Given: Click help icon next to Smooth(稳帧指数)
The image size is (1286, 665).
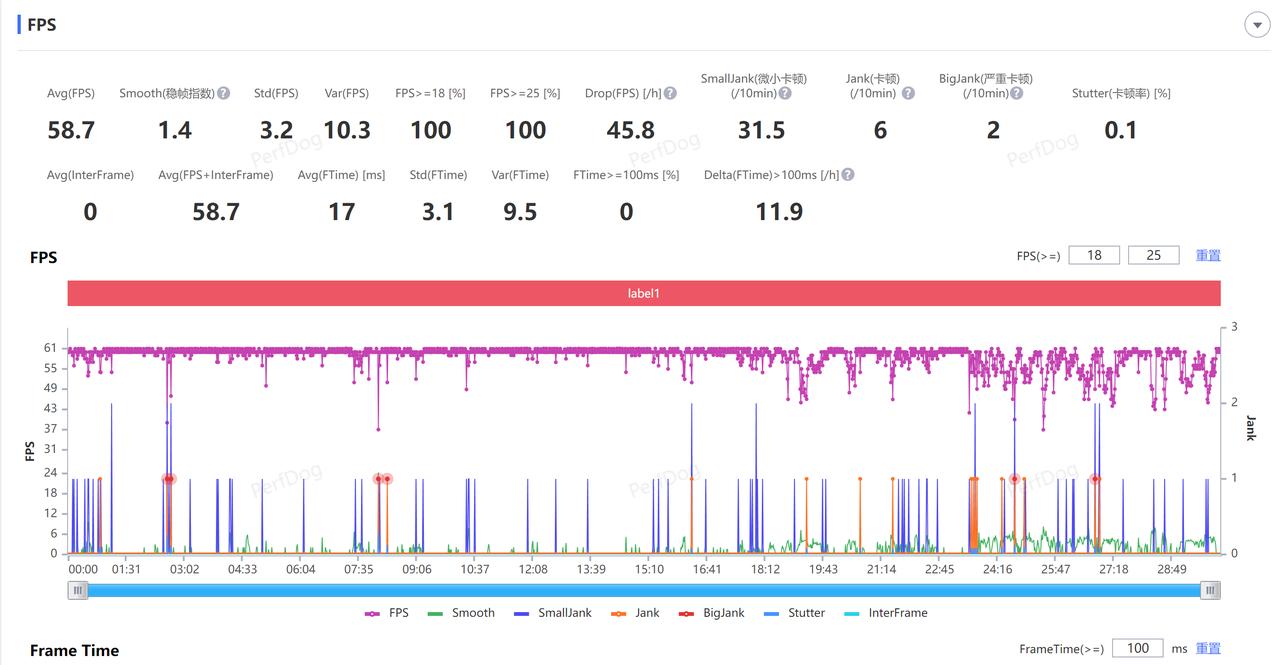Looking at the screenshot, I should point(224,93).
